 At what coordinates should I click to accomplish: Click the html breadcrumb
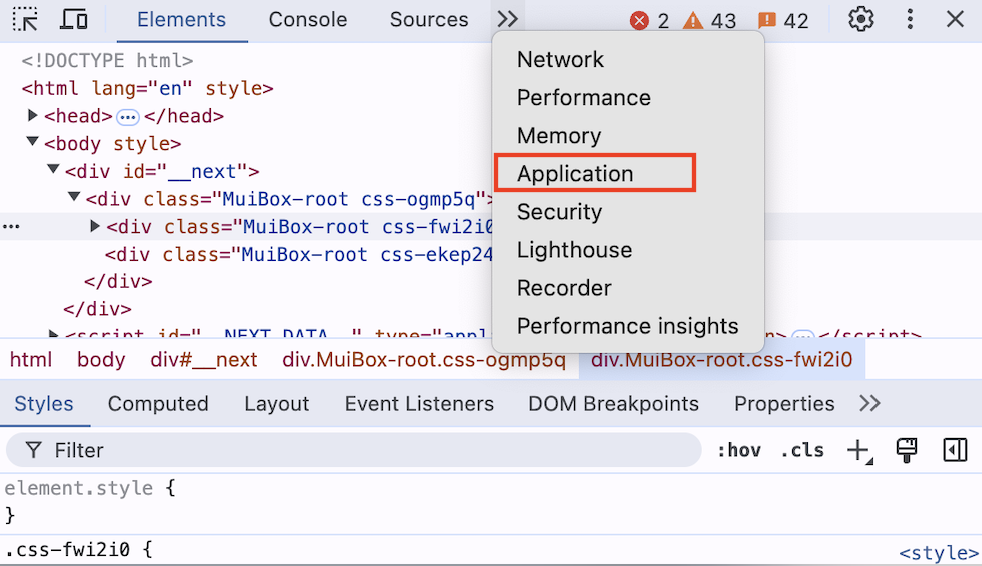pyautogui.click(x=31, y=360)
